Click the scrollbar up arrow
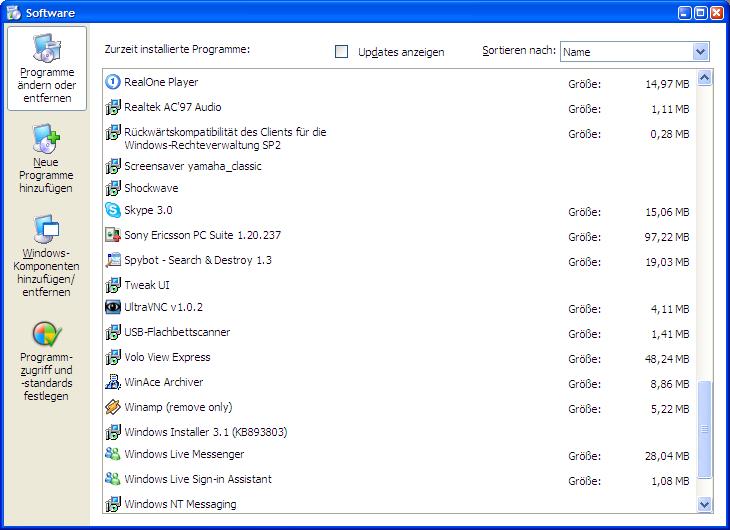The height and width of the screenshot is (530, 730). [x=704, y=78]
